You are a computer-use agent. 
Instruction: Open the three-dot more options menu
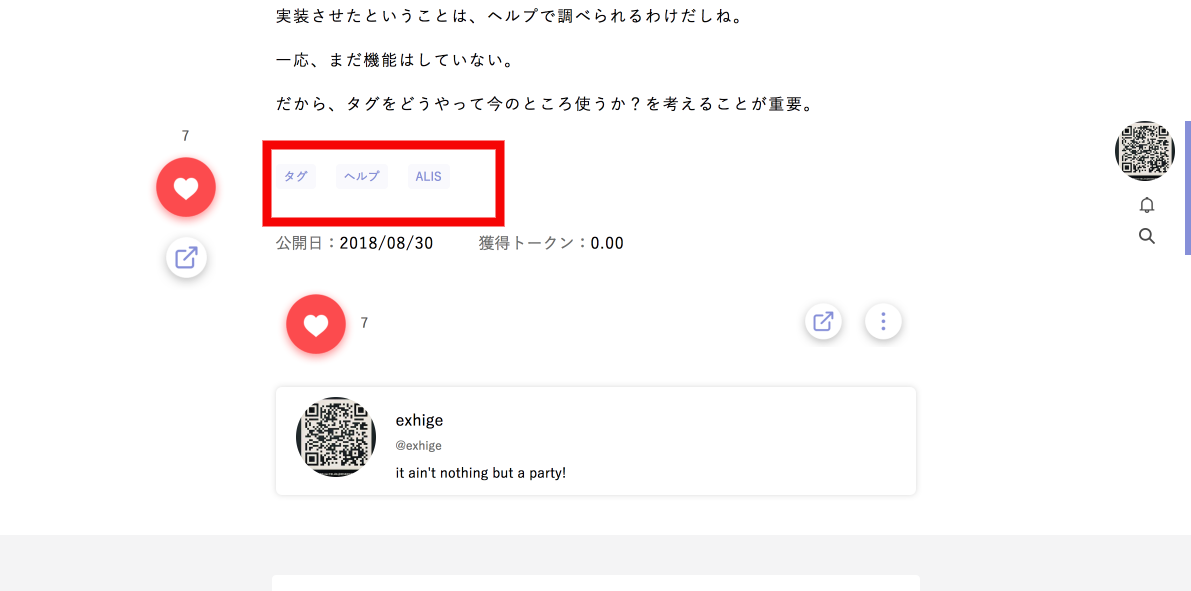pos(883,322)
